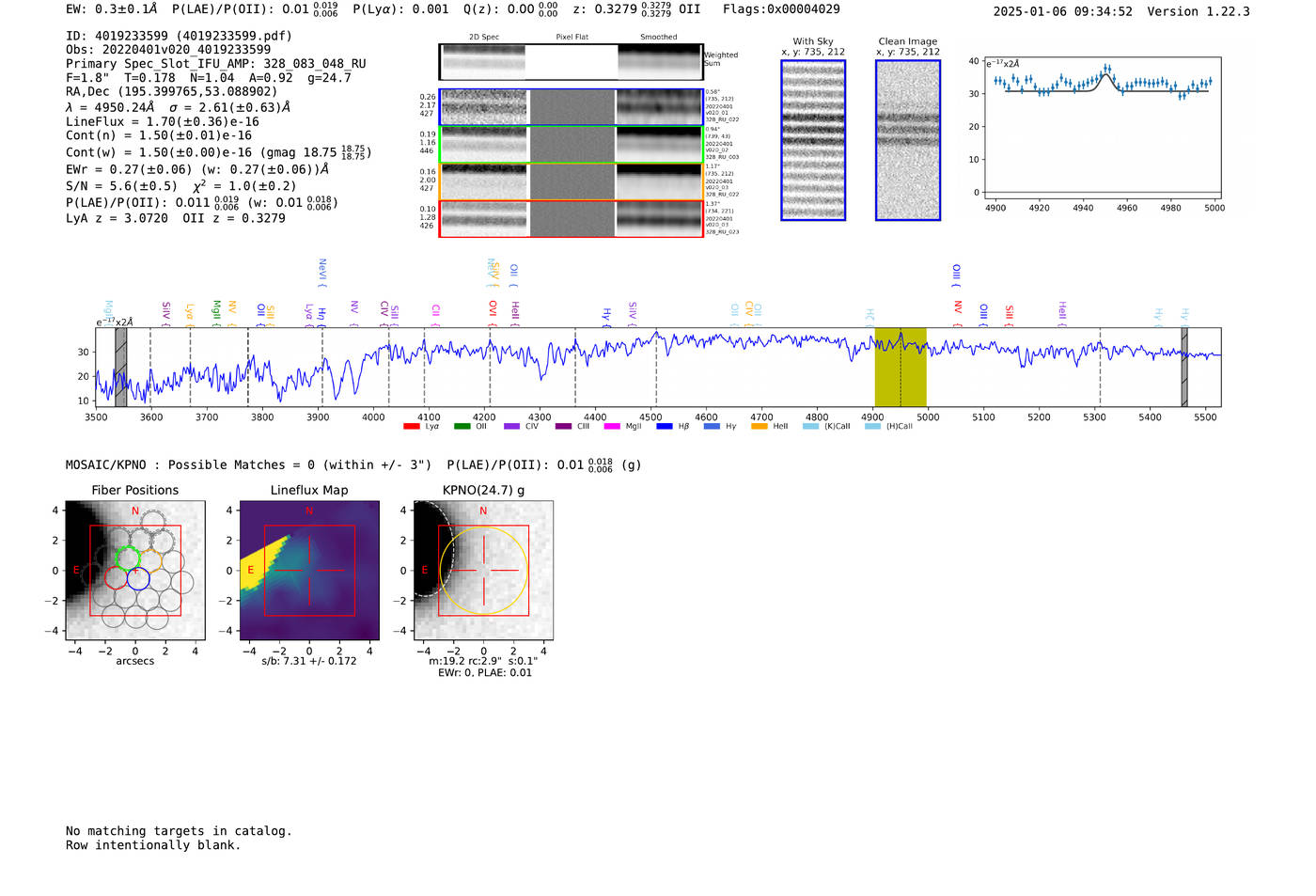This screenshot has width=1316, height=896.
Task: Click the OII green legend swatch
Action: [x=462, y=426]
